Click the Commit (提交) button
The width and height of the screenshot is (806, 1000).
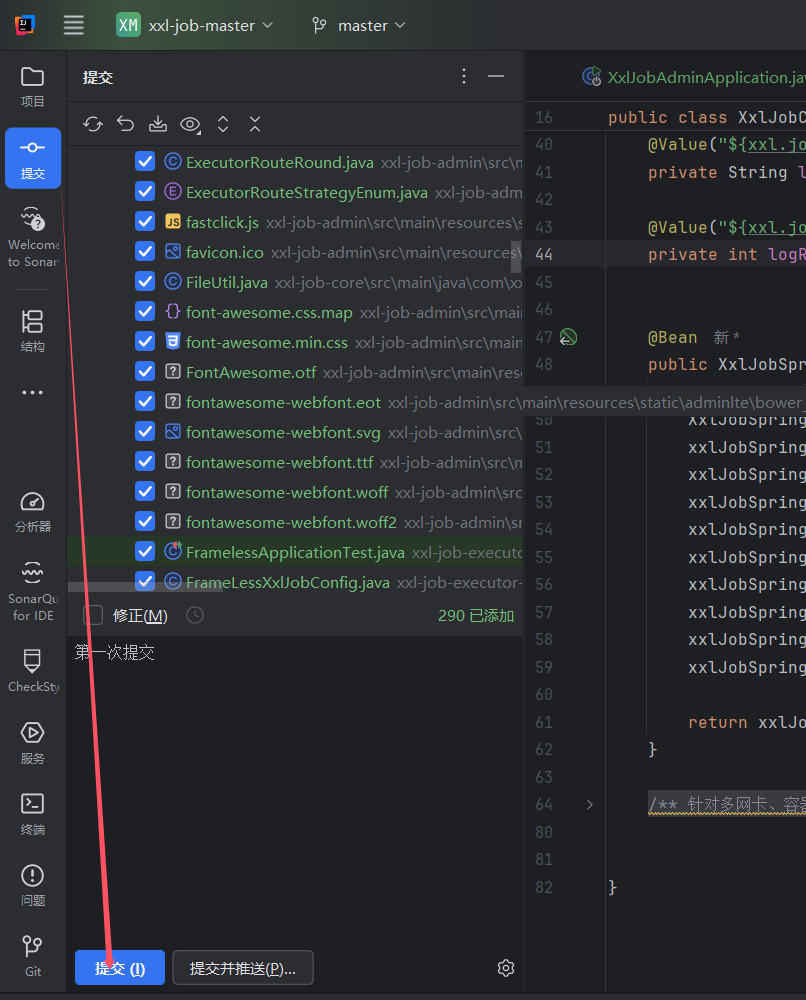tap(120, 968)
